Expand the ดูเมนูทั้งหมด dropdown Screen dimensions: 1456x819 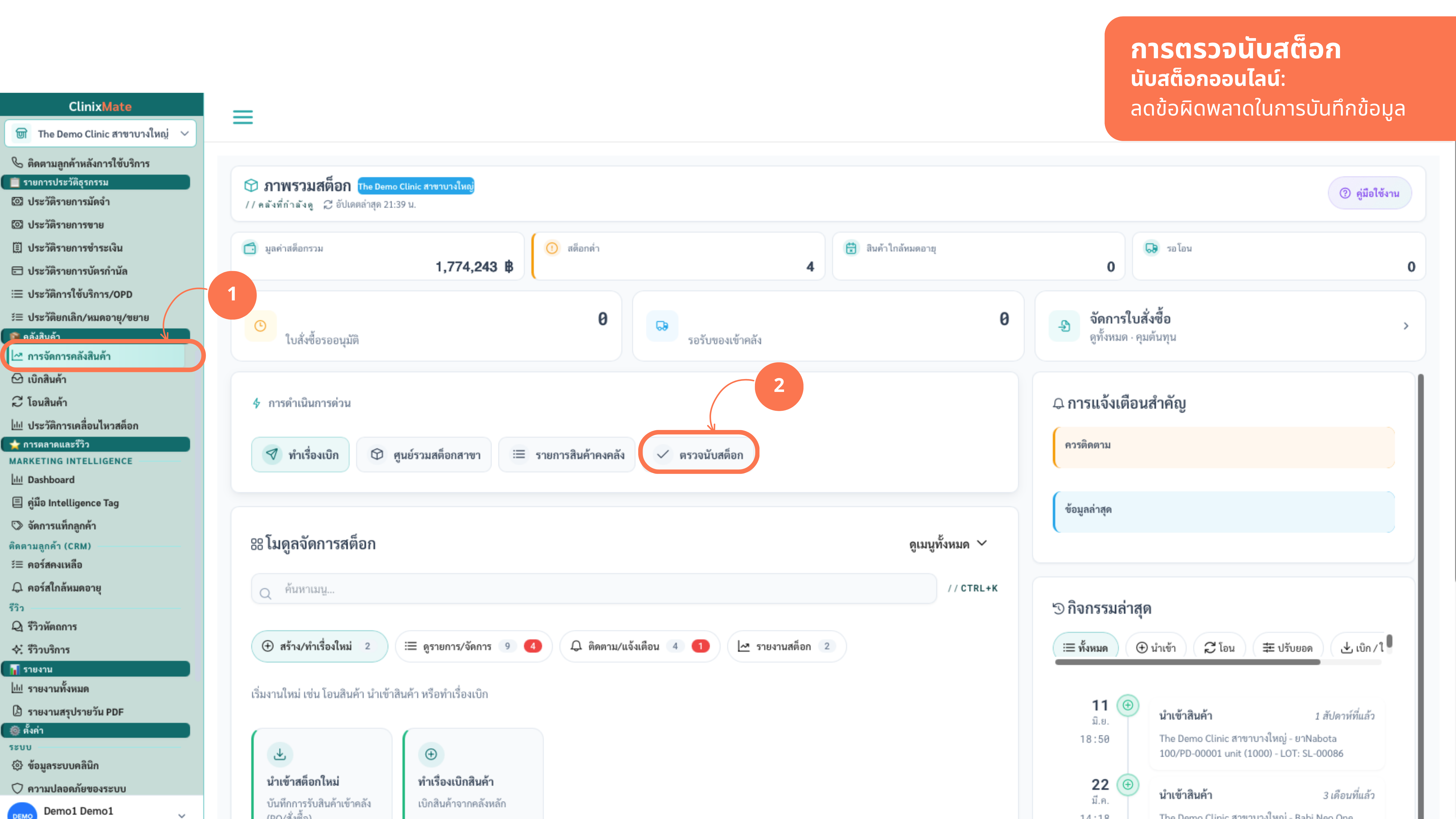click(x=948, y=544)
